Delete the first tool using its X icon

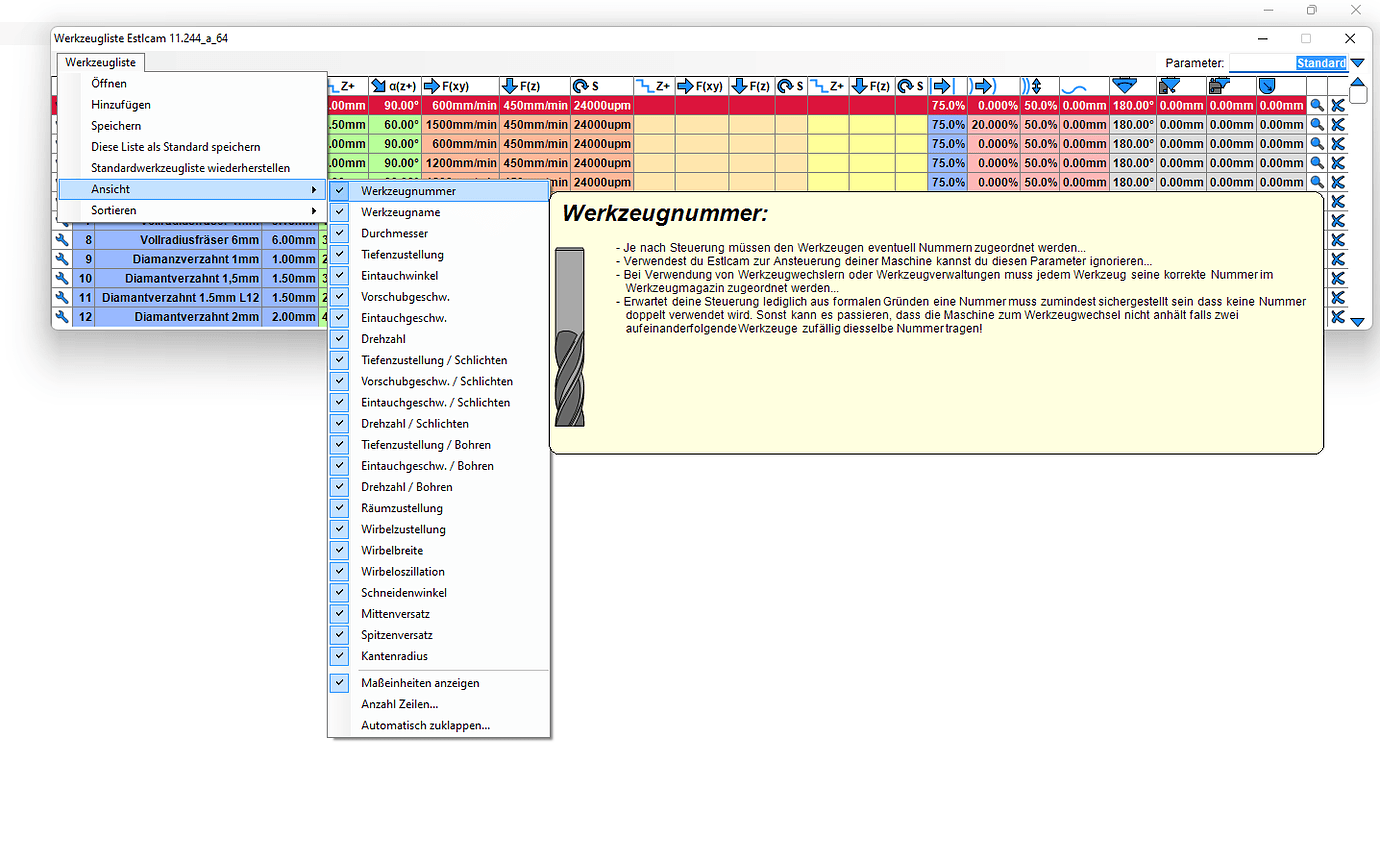pos(1337,105)
